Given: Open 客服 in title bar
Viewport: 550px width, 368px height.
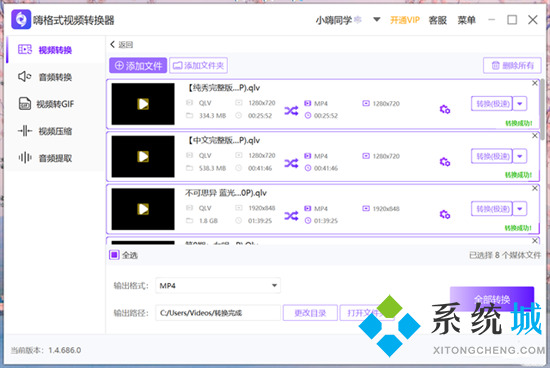Looking at the screenshot, I should pos(437,20).
